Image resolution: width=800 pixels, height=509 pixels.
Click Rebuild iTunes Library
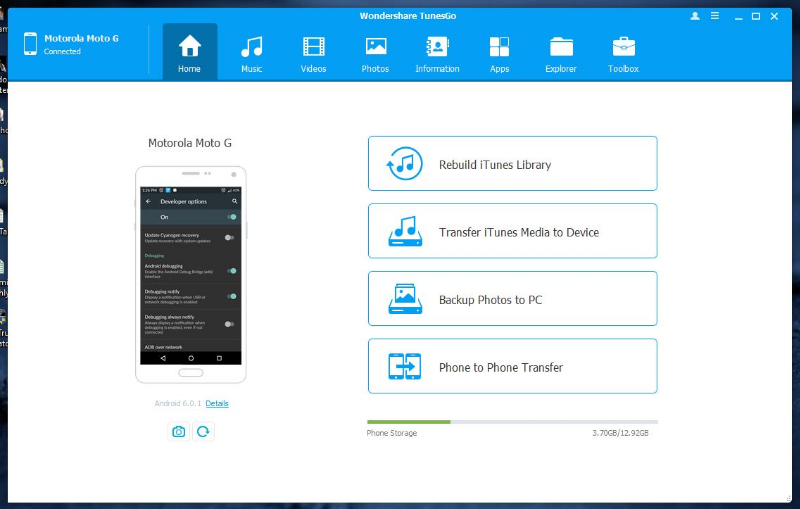512,164
